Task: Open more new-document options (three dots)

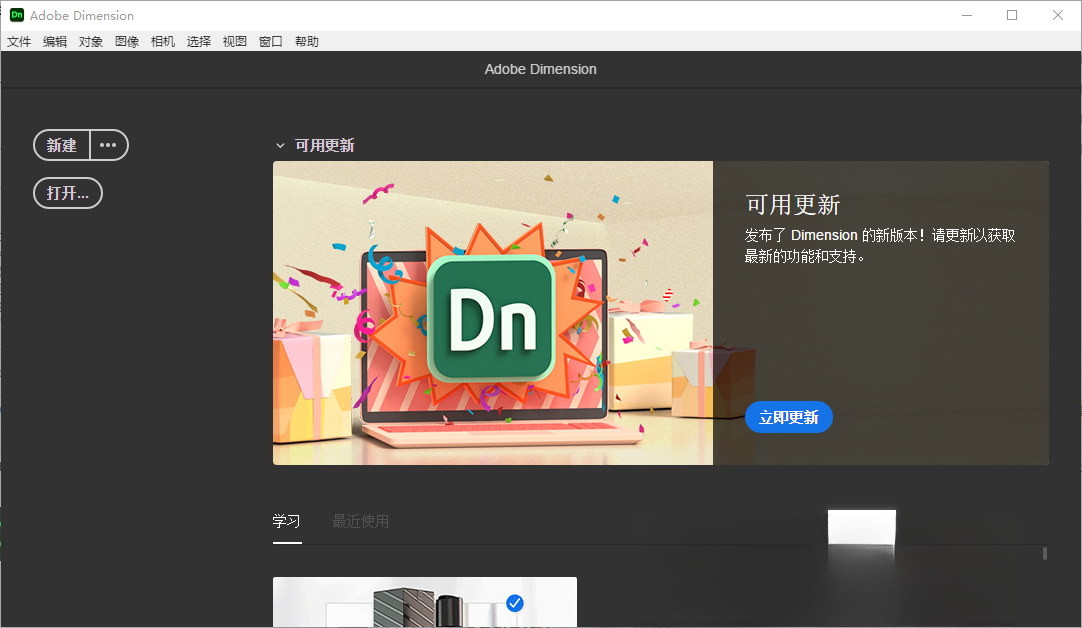Action: click(108, 145)
